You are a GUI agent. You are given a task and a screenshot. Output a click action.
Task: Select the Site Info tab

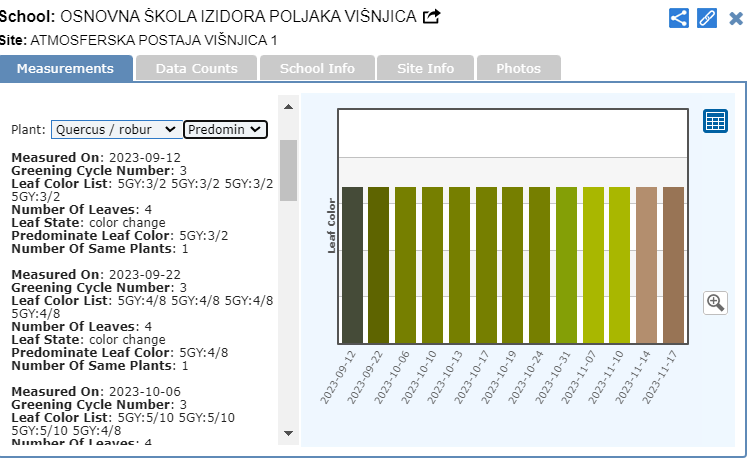[x=425, y=68]
